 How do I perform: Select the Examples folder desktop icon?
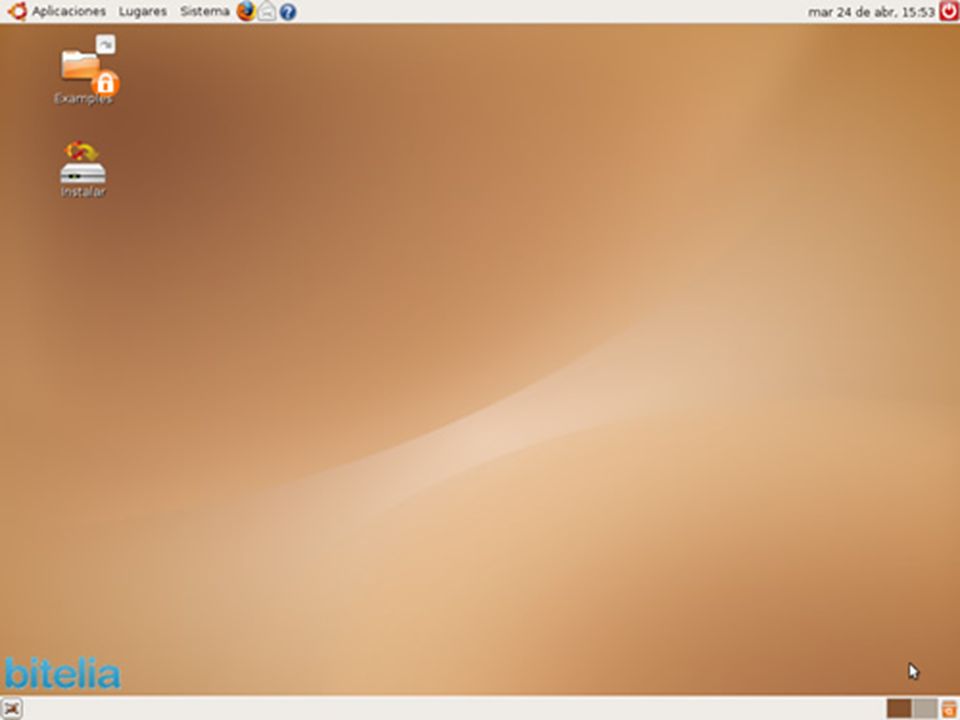(84, 70)
